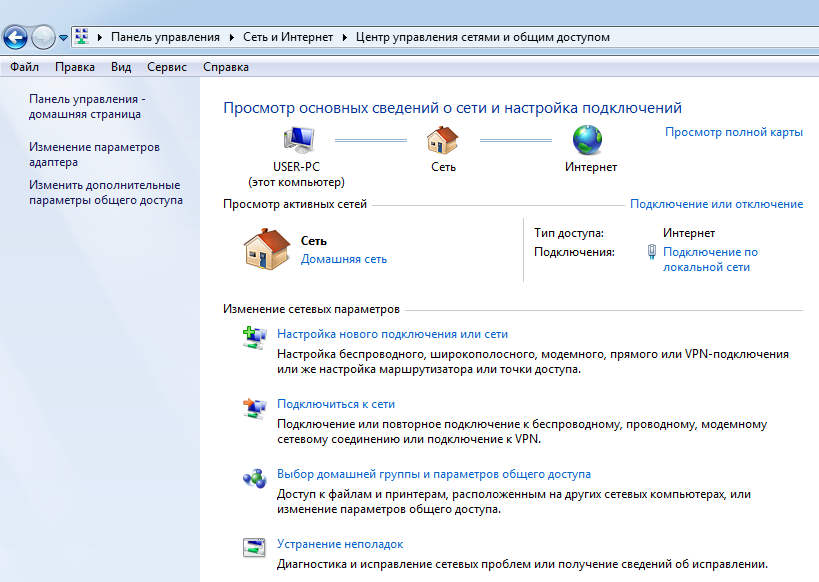Open the recent pages dropdown arrow

point(63,38)
